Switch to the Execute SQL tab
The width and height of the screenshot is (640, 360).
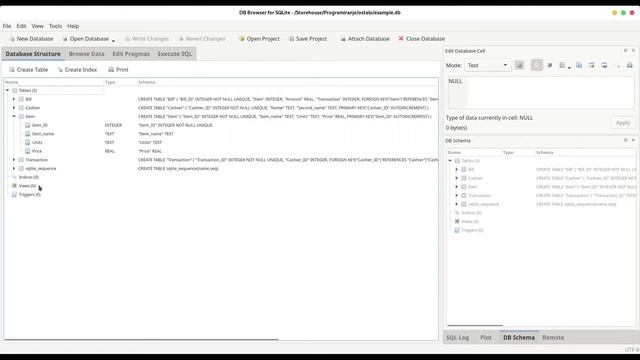pos(175,54)
